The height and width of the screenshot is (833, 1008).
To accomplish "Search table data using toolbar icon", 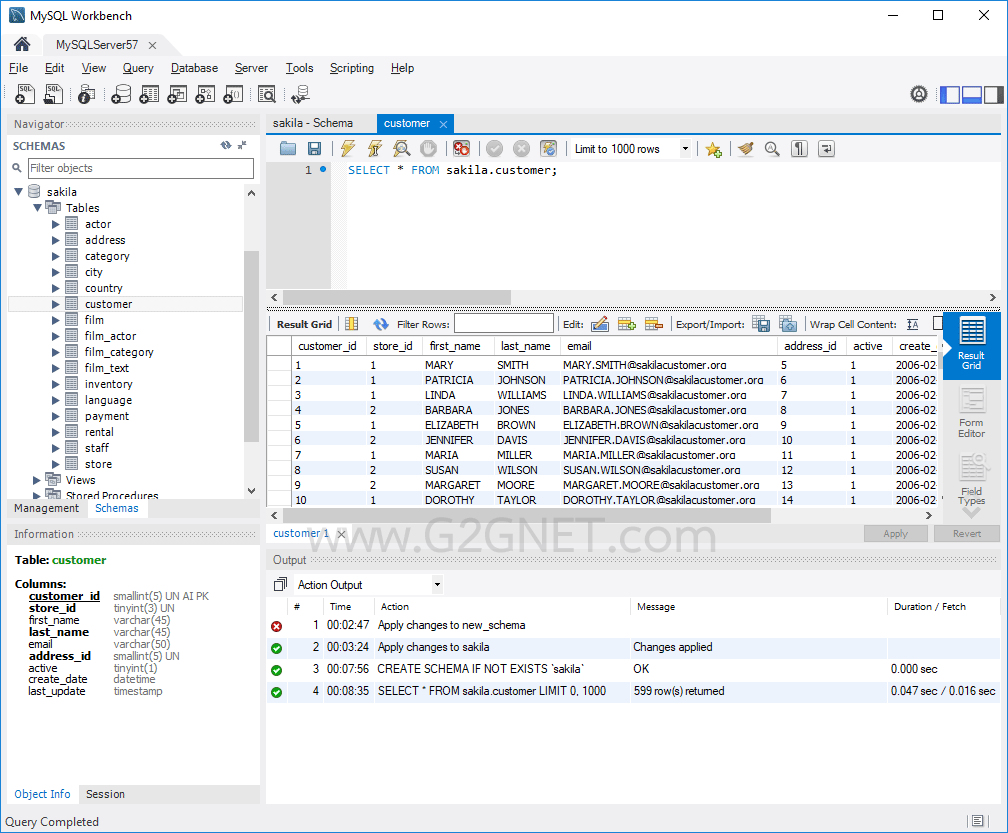I will point(266,94).
